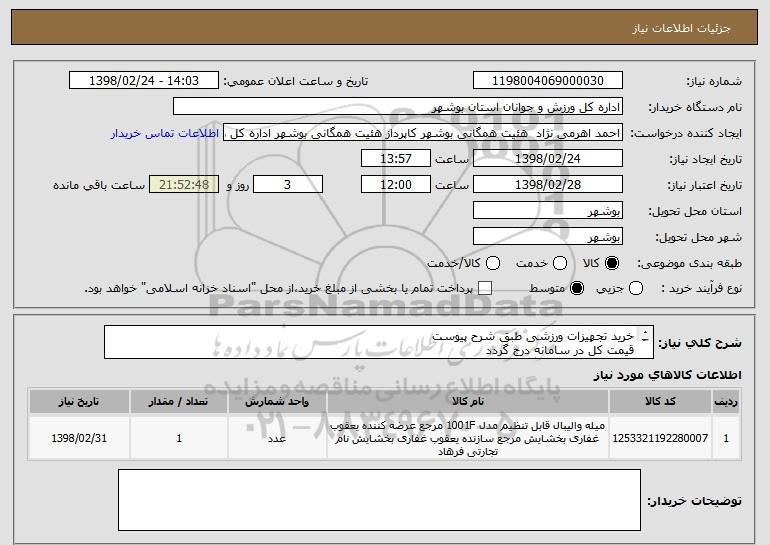
Task: Click the remaining time countdown 21:52:48
Action: 184,185
